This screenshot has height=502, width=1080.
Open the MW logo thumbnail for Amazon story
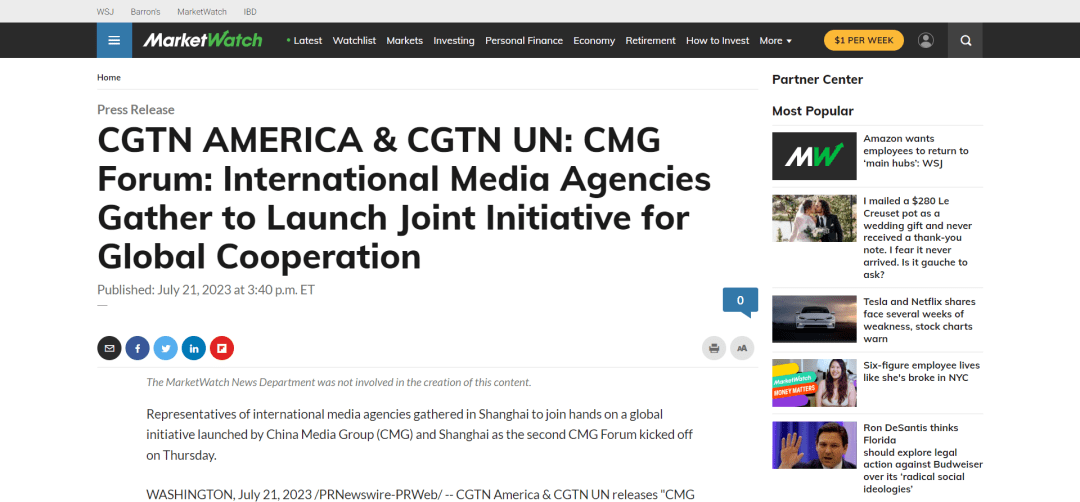pos(814,156)
